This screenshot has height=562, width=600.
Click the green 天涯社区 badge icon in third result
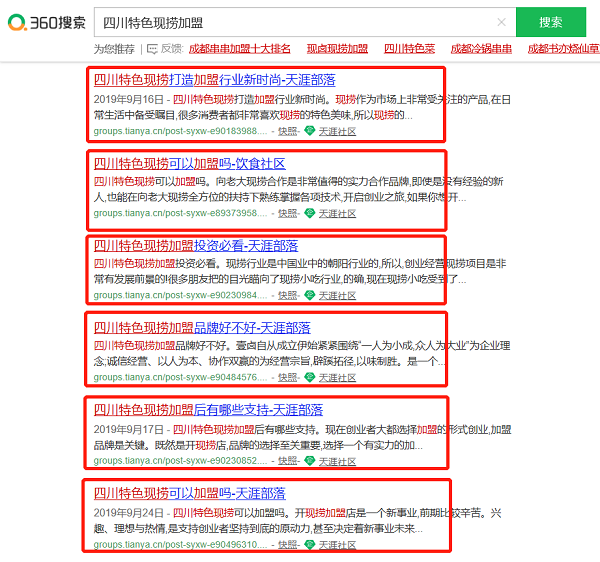[310, 296]
